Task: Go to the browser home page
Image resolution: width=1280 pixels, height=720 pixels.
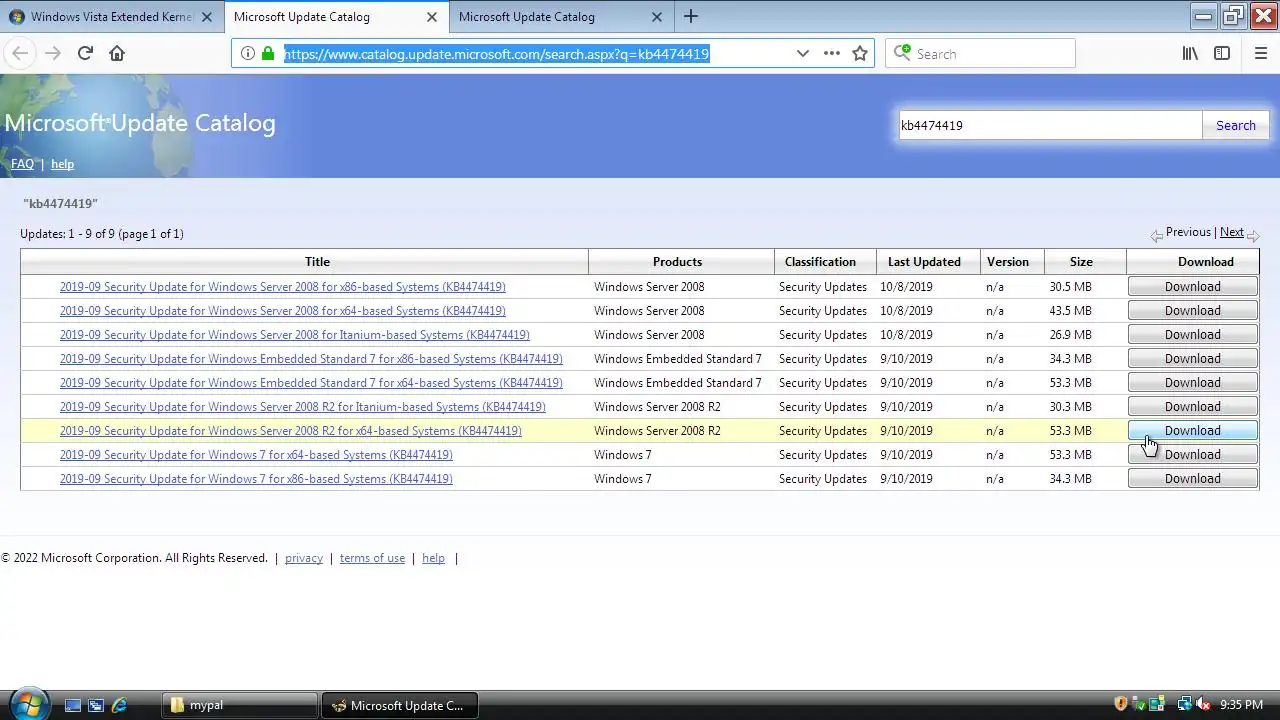Action: pyautogui.click(x=117, y=53)
